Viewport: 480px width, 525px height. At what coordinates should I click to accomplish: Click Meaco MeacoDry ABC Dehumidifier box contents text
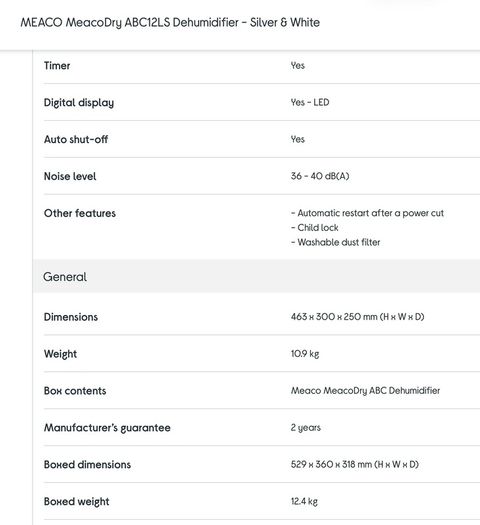pyautogui.click(x=365, y=391)
